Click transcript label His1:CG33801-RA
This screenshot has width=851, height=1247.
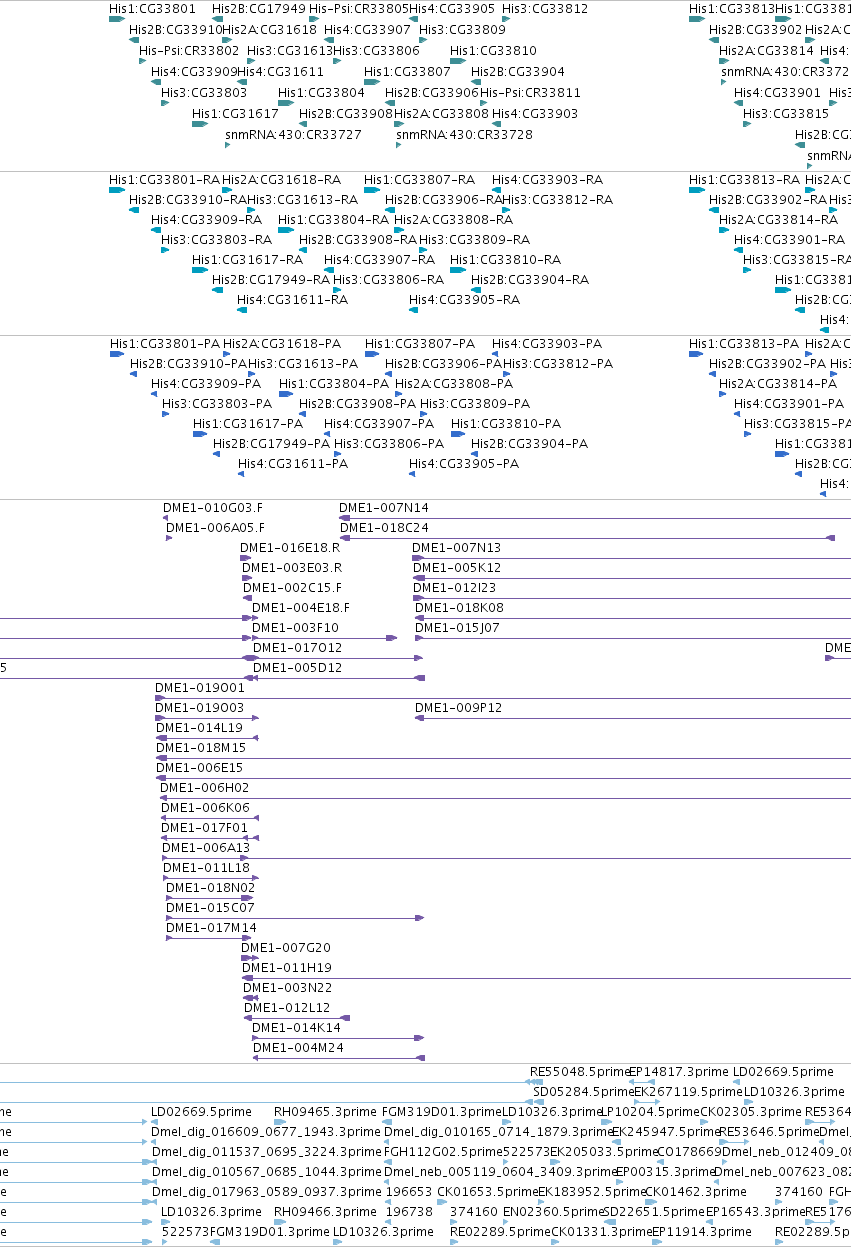pyautogui.click(x=164, y=180)
